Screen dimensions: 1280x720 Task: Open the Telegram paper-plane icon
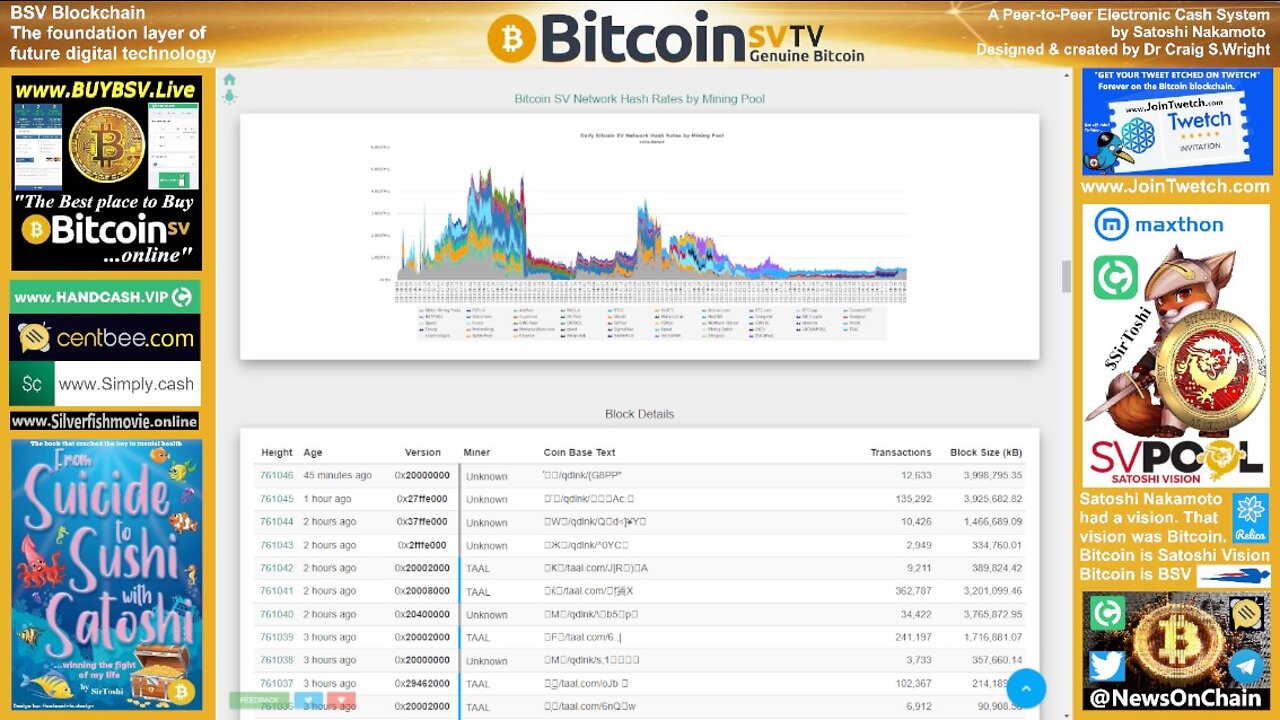[x=1245, y=666]
